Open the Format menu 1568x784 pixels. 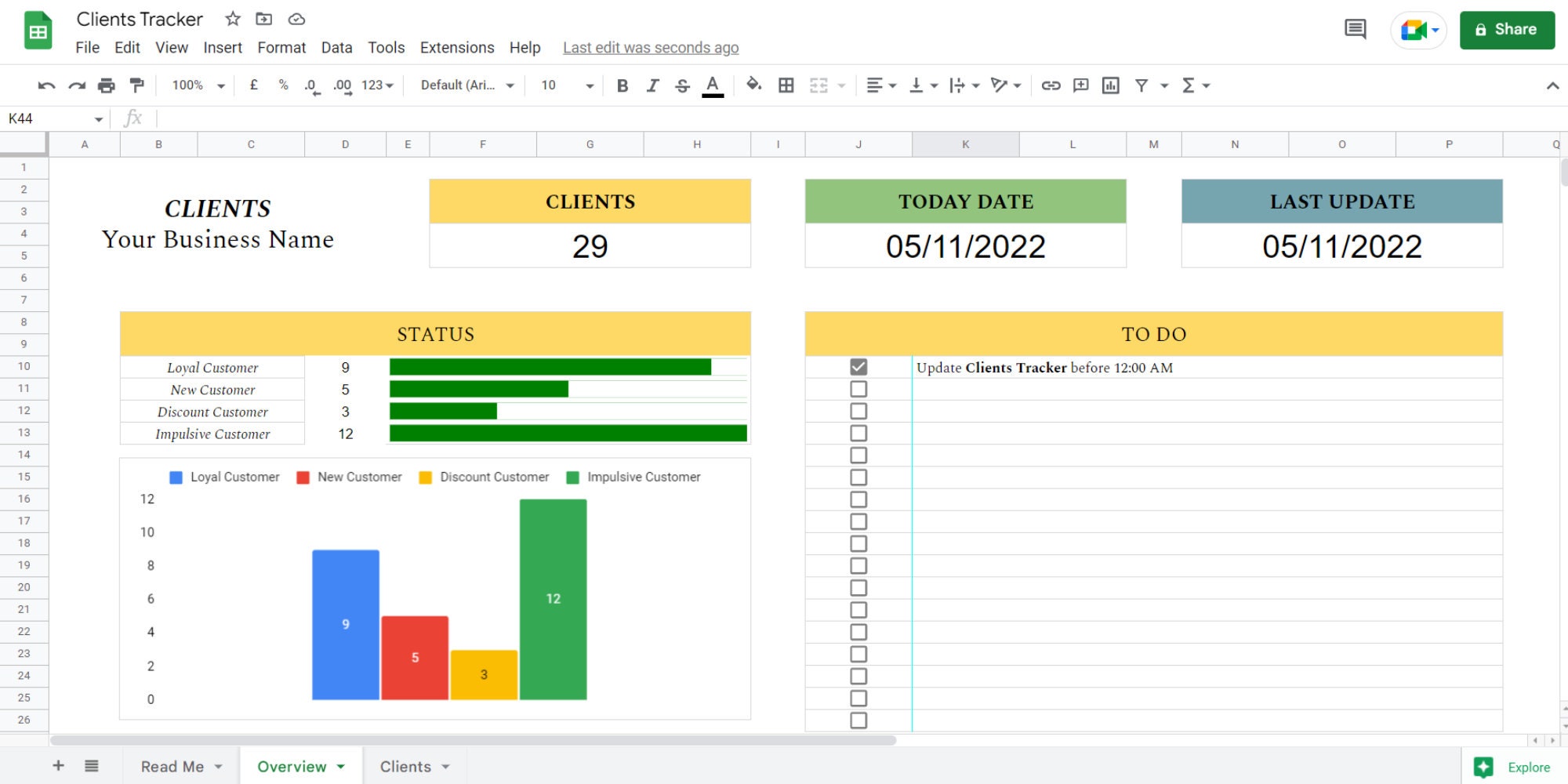point(281,48)
